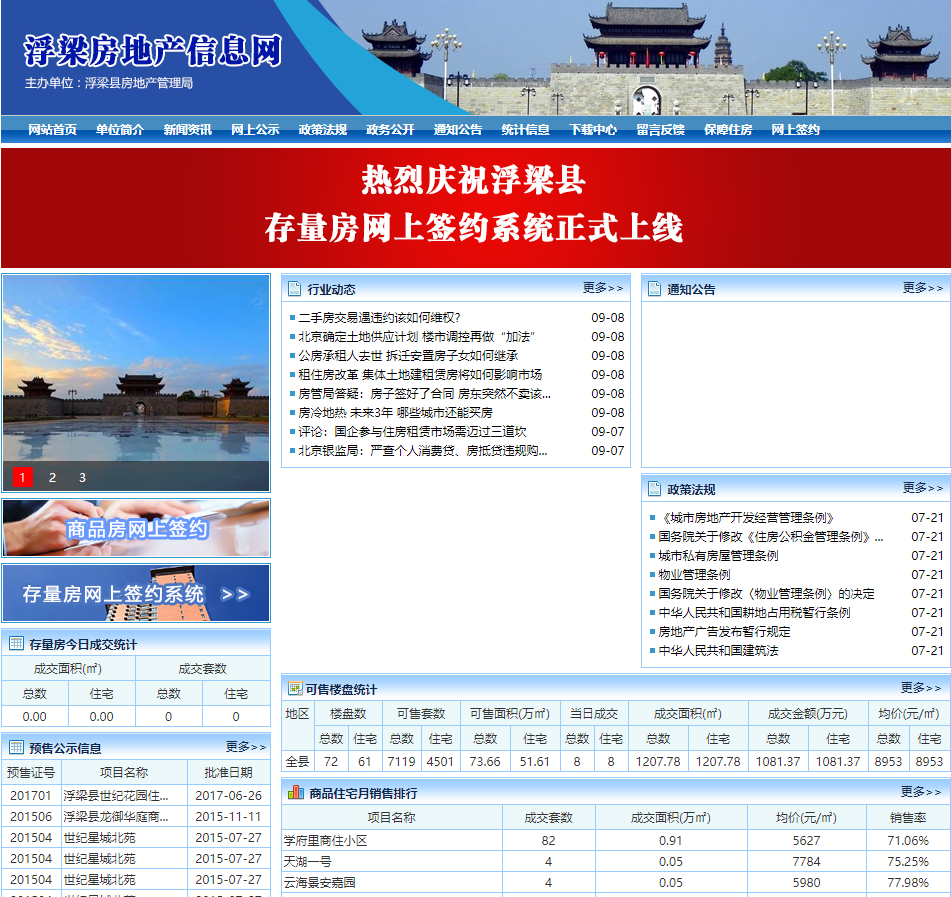Expand 更多 in the 行业动态 panel
The width and height of the screenshot is (951, 897).
pos(602,288)
